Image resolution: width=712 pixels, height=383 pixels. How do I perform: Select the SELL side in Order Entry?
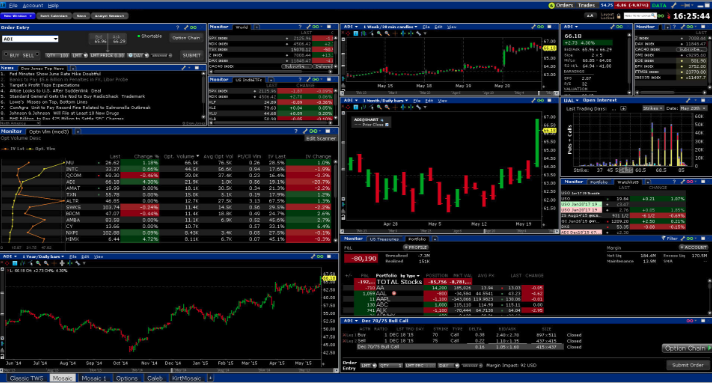(28, 55)
